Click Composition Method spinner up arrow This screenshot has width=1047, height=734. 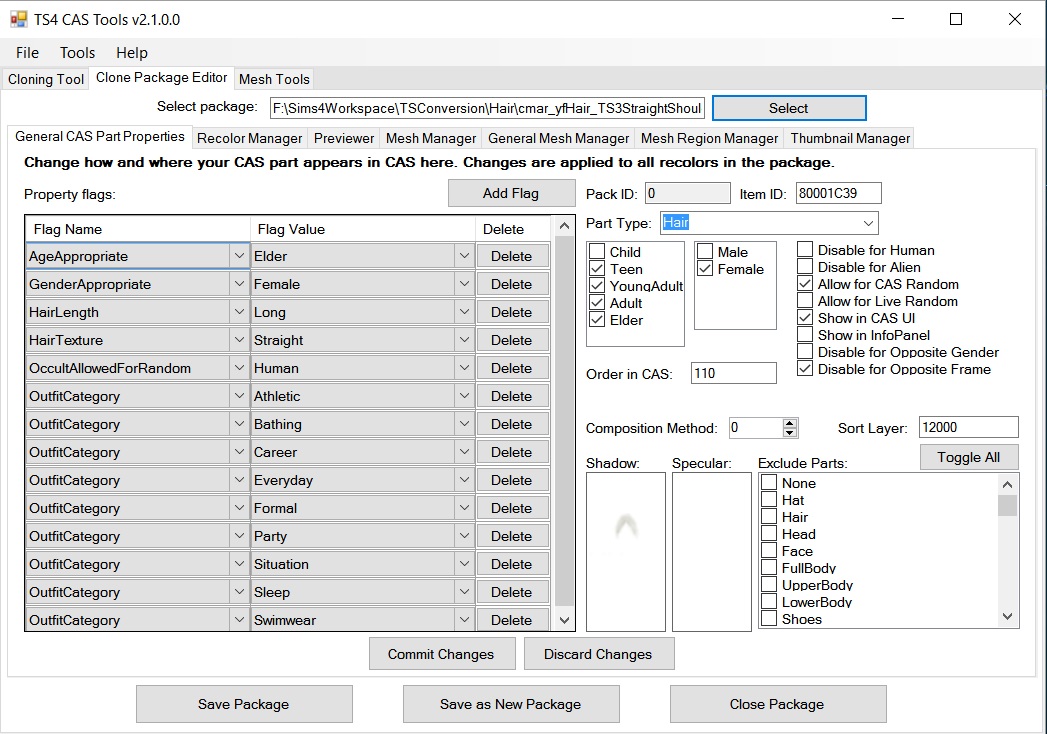(x=790, y=423)
